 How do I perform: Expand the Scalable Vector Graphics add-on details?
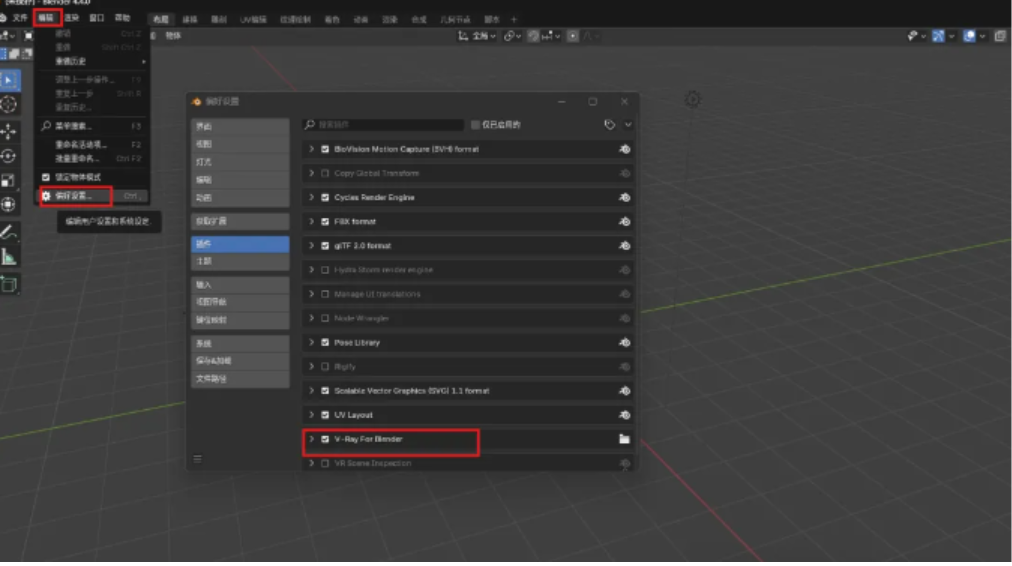coord(311,391)
